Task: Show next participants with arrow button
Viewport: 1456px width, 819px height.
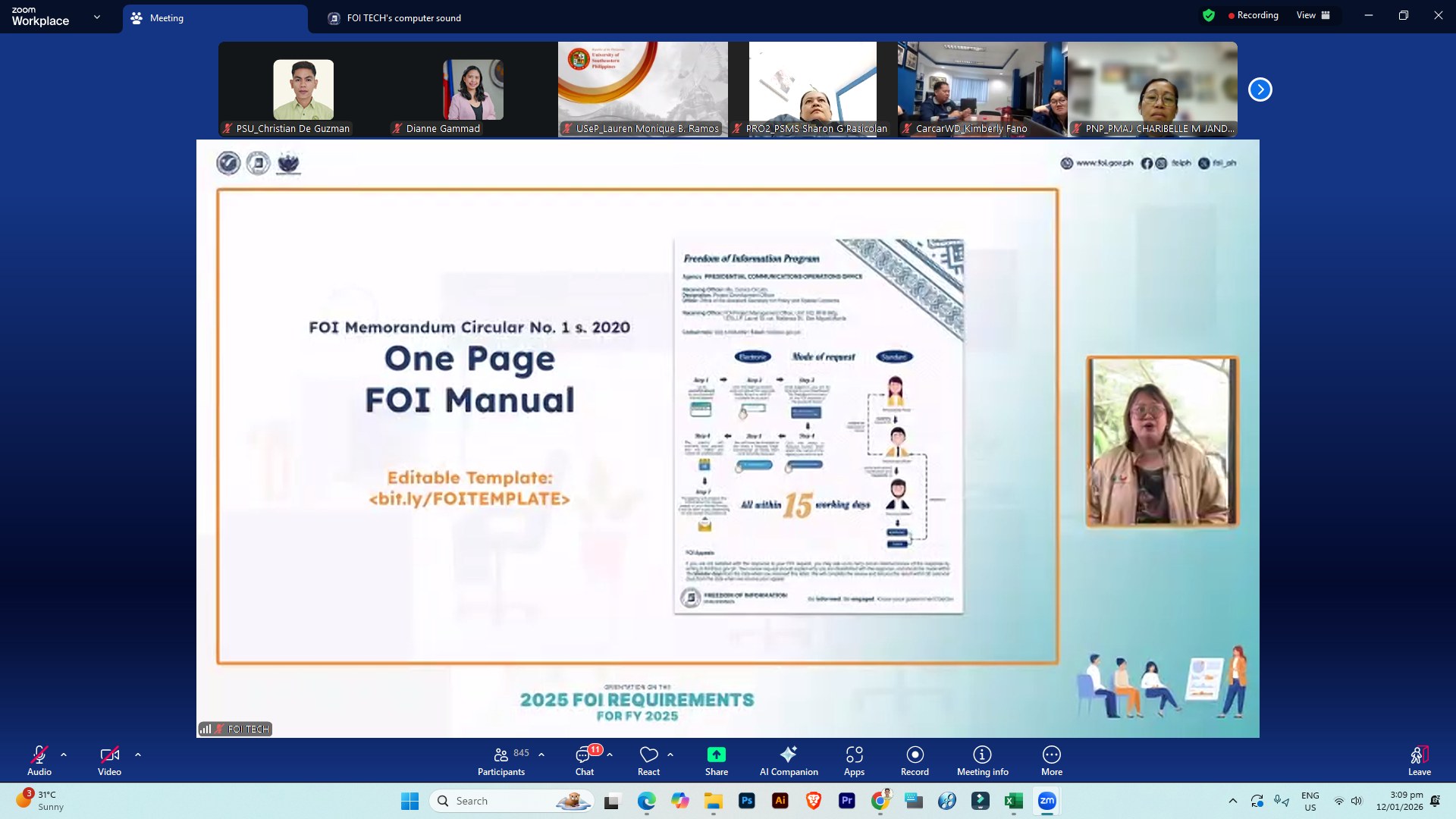Action: click(1260, 89)
